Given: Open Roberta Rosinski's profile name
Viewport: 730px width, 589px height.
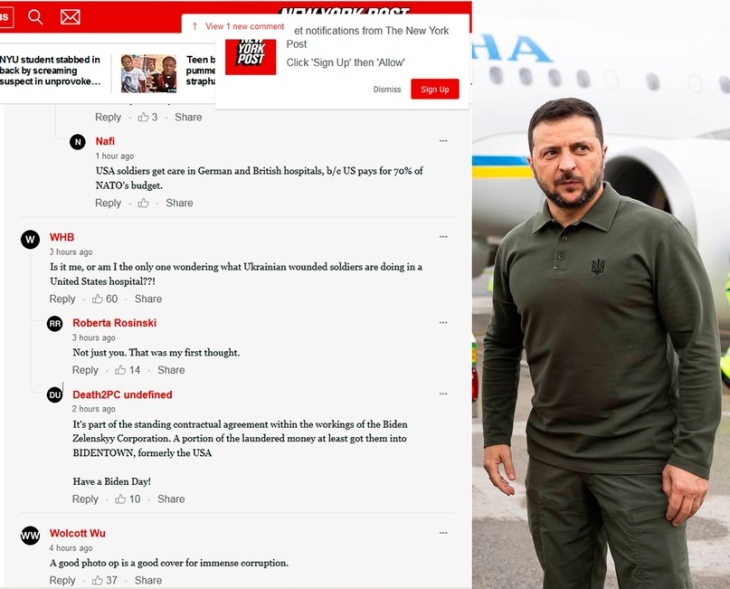Looking at the screenshot, I should [x=115, y=323].
